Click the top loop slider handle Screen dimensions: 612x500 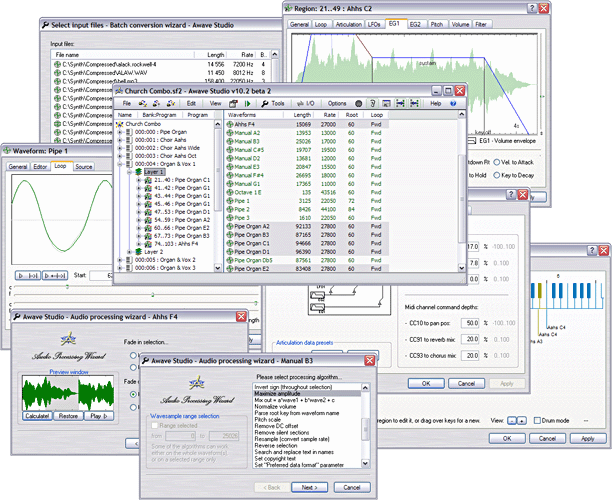[67, 287]
